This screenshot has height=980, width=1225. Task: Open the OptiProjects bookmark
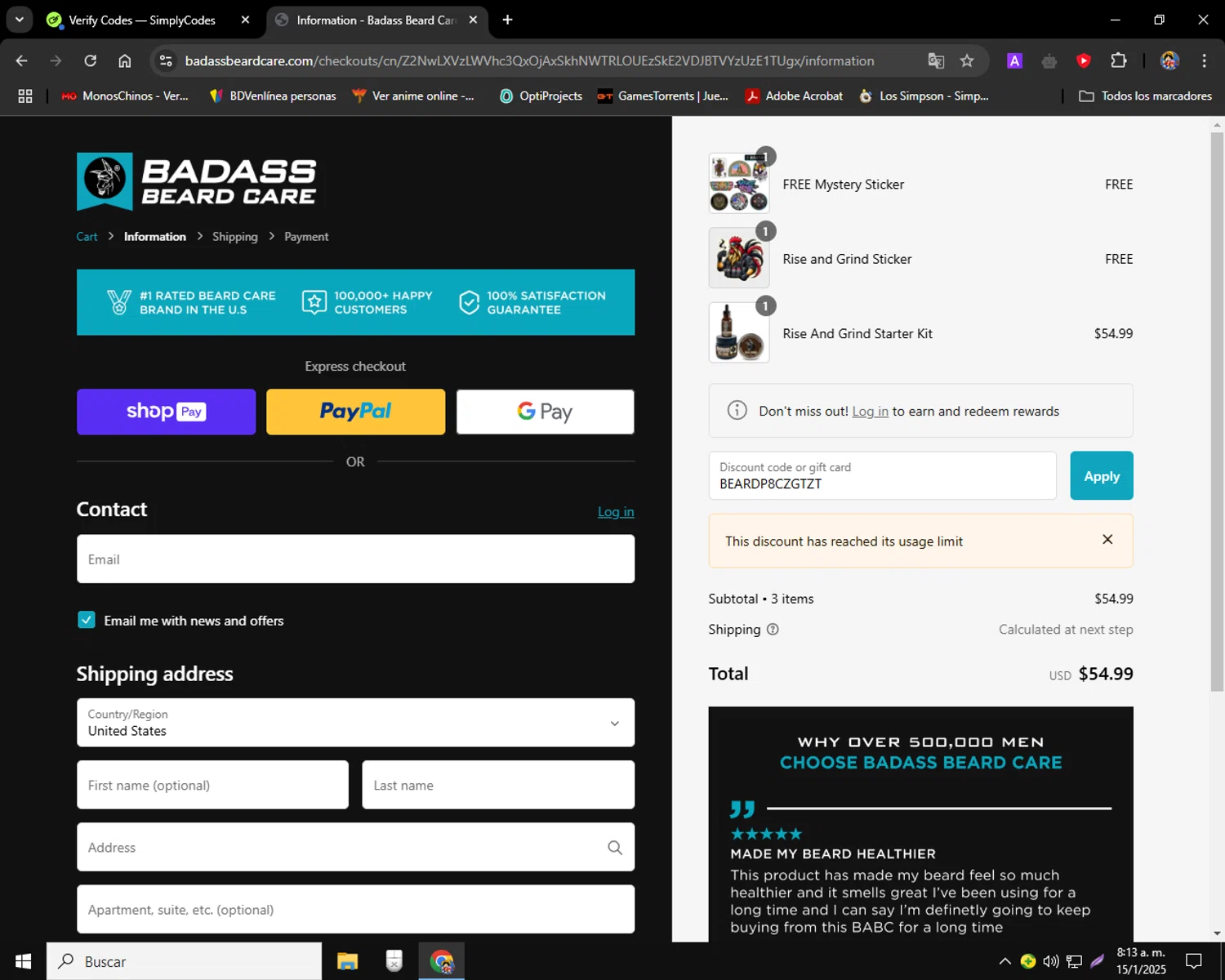tap(541, 96)
